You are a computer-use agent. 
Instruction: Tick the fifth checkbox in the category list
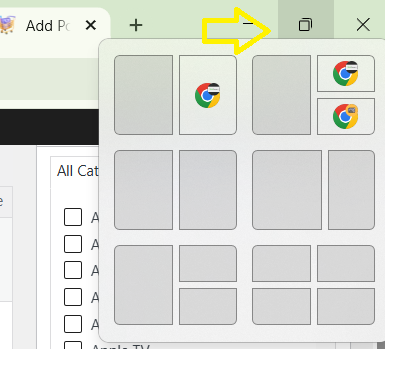[73, 324]
